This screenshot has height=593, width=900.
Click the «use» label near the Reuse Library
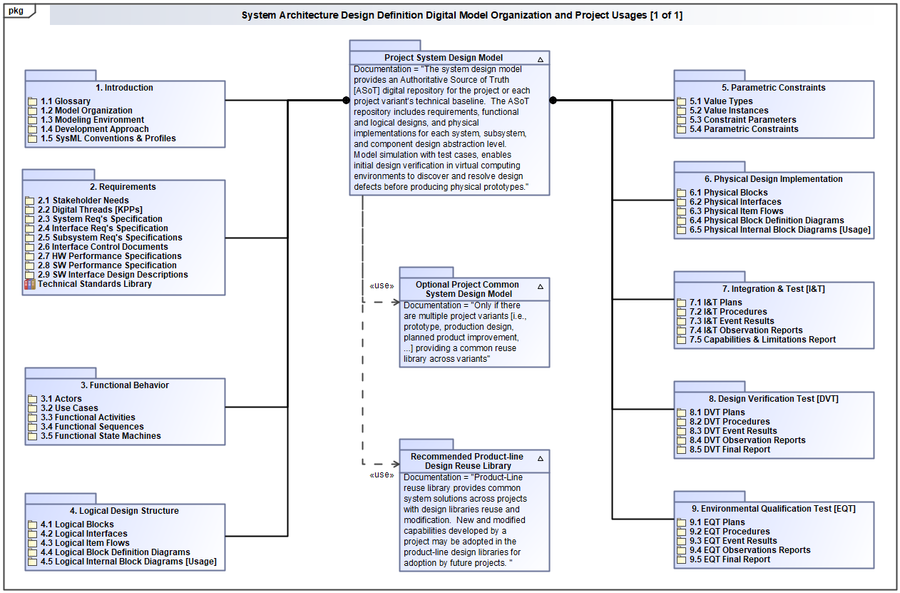click(x=380, y=474)
